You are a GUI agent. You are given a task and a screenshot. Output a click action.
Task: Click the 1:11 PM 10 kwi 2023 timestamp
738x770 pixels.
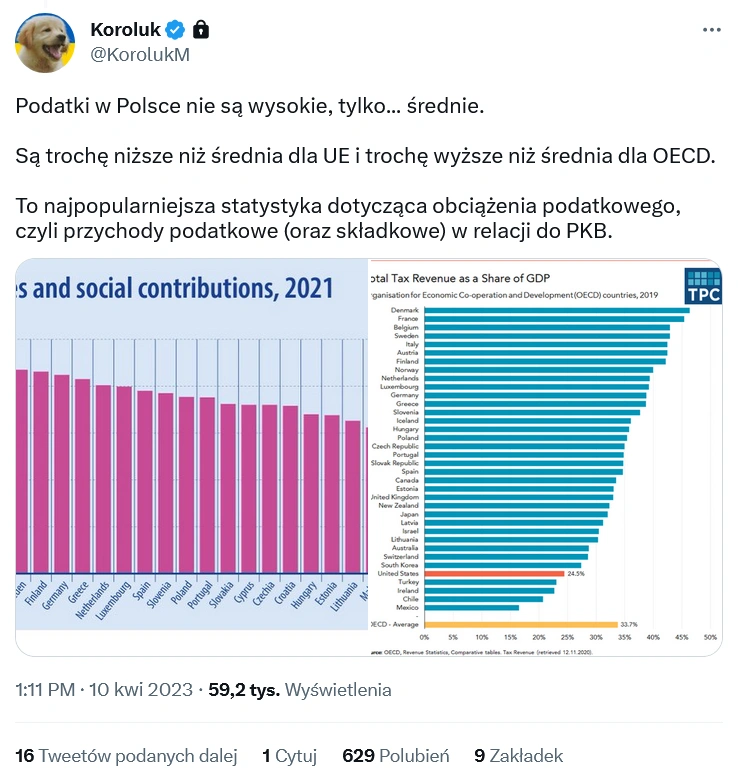point(104,690)
